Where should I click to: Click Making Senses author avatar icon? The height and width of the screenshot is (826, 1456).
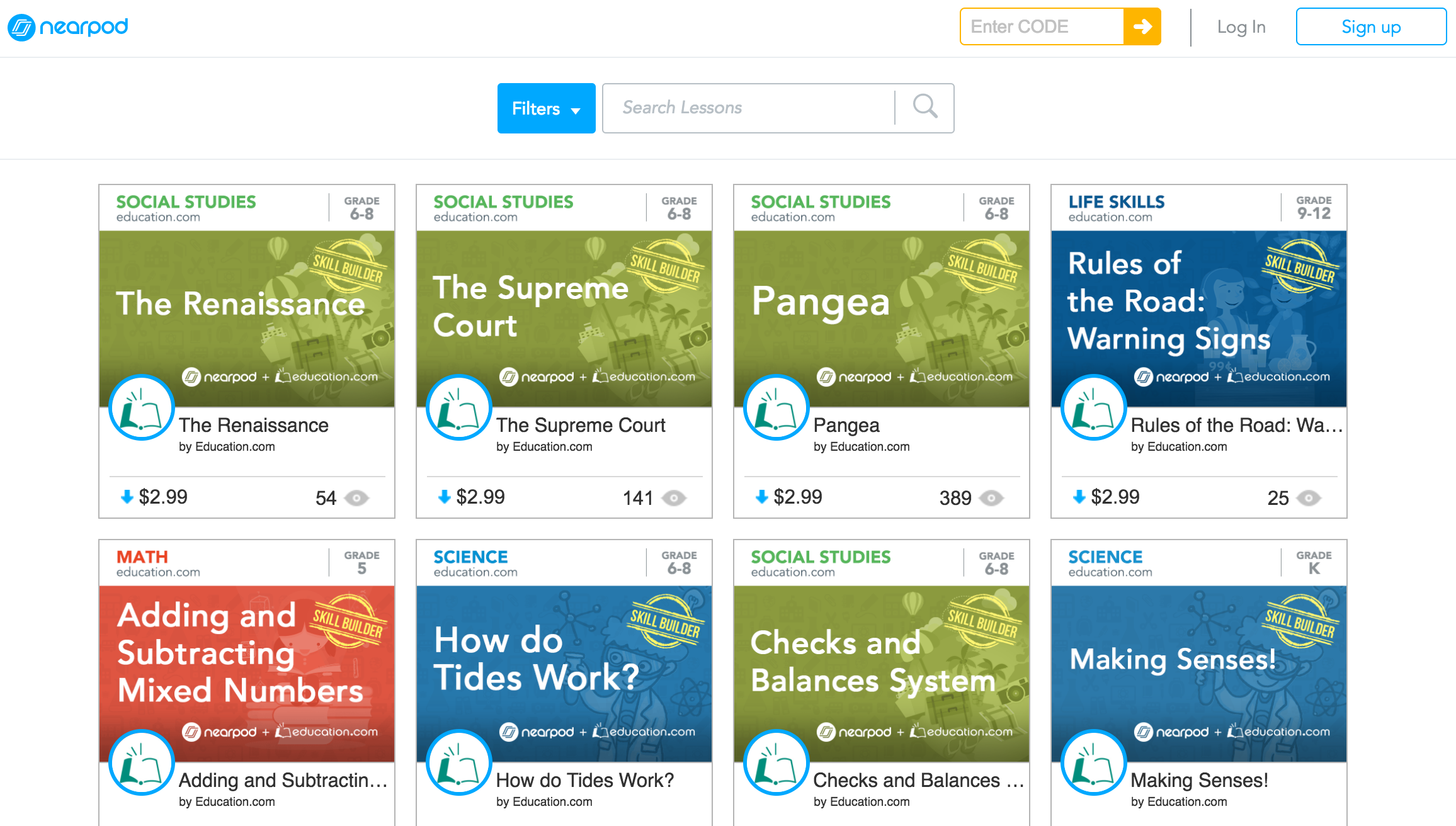pyautogui.click(x=1094, y=762)
